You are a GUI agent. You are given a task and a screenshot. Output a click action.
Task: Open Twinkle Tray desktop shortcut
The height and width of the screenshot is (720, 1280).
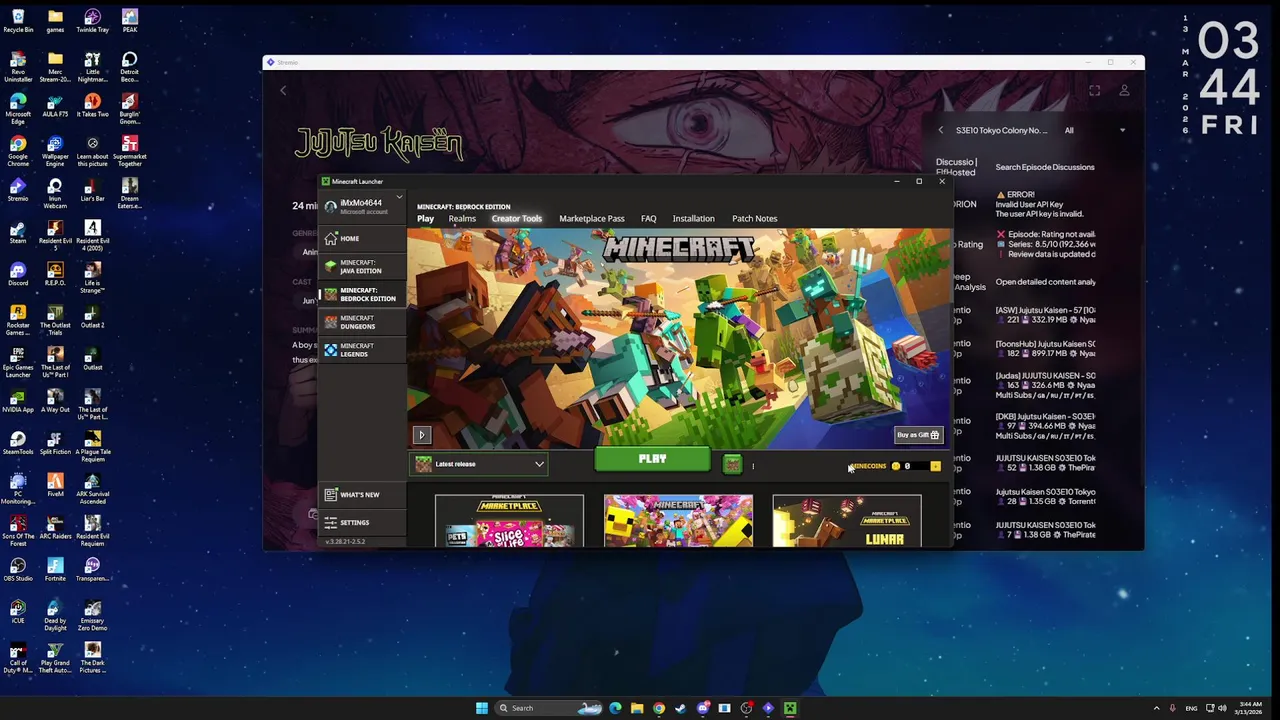[92, 21]
